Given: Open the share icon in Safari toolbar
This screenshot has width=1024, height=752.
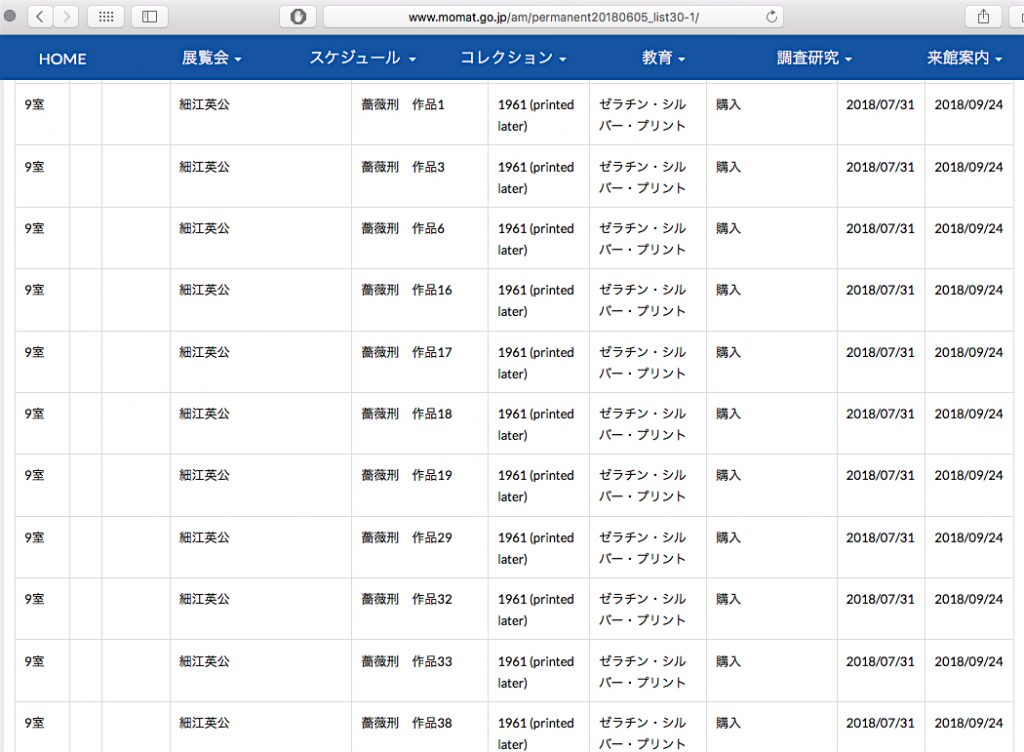Looking at the screenshot, I should pos(984,16).
